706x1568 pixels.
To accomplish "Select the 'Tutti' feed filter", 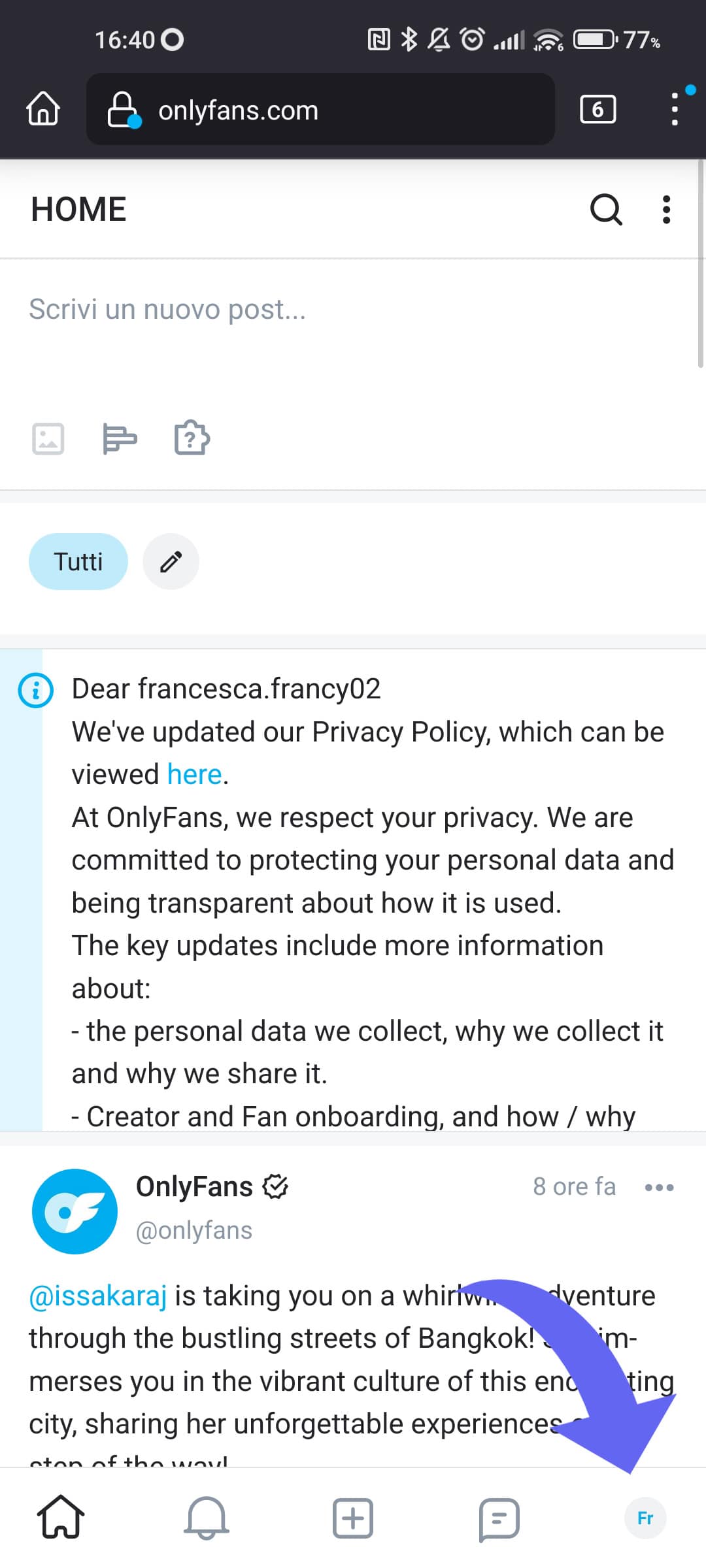I will click(x=78, y=562).
